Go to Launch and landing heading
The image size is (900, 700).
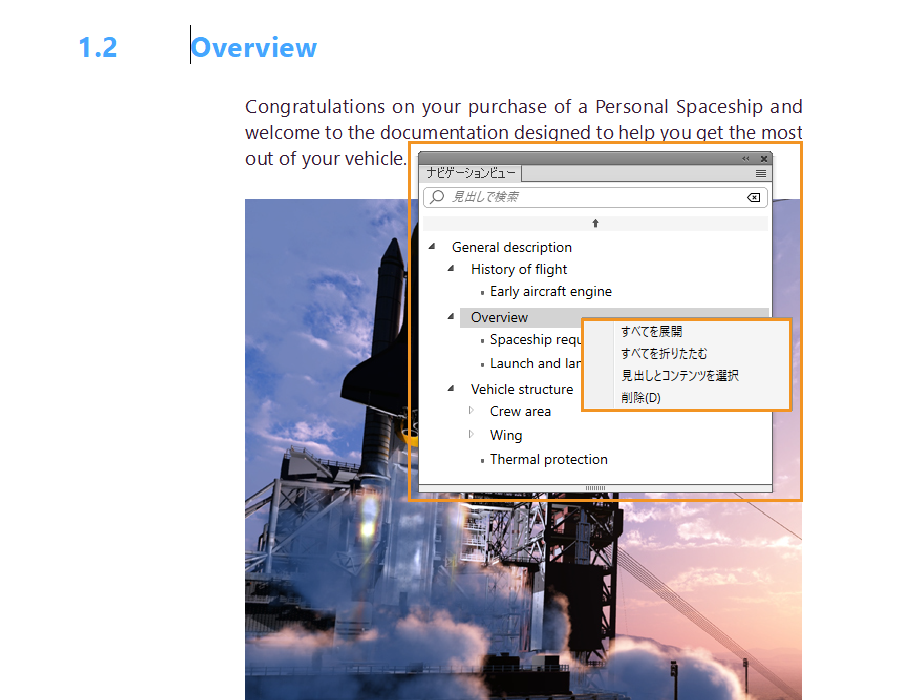tap(536, 363)
